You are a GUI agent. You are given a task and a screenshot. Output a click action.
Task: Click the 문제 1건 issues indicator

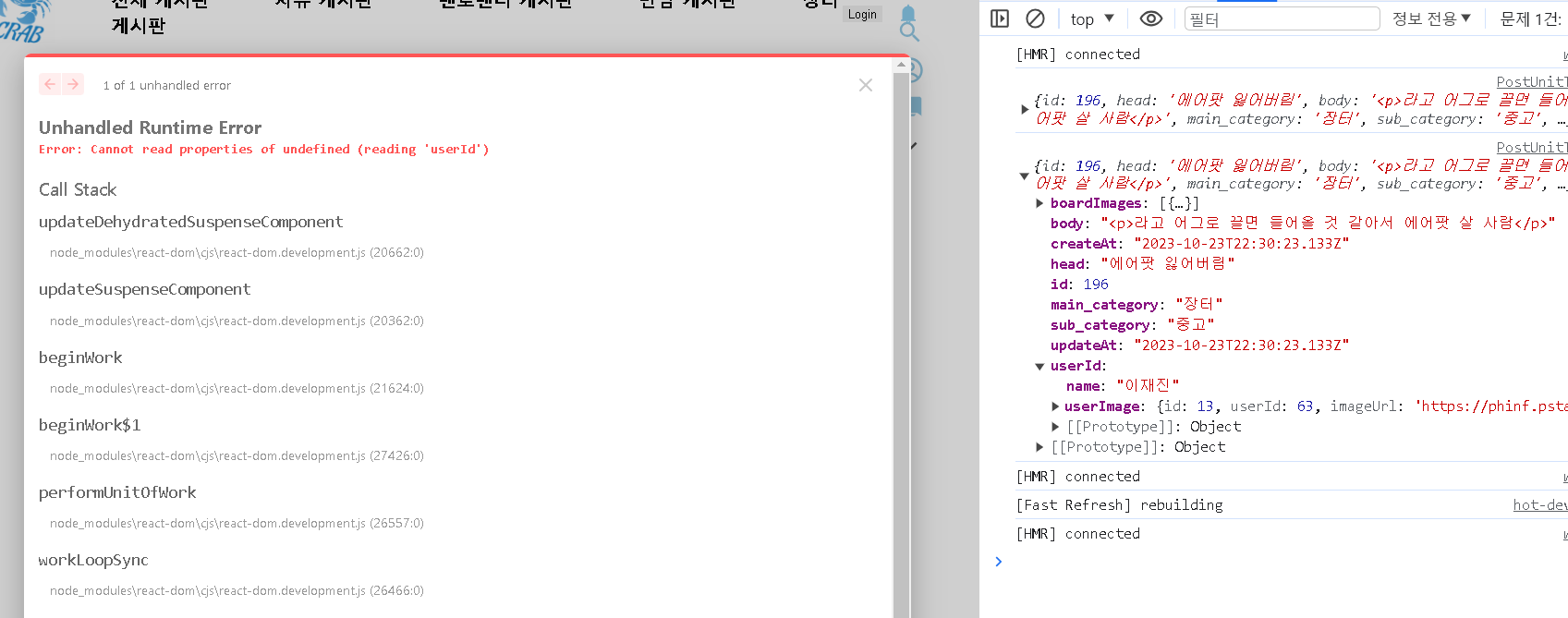[1532, 18]
